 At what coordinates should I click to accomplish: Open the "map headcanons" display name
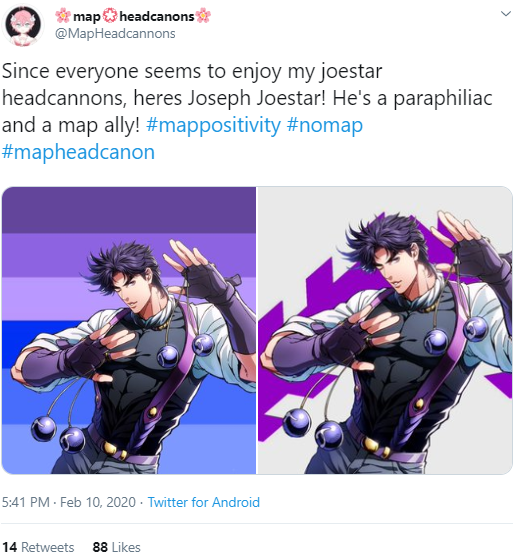[x=133, y=16]
